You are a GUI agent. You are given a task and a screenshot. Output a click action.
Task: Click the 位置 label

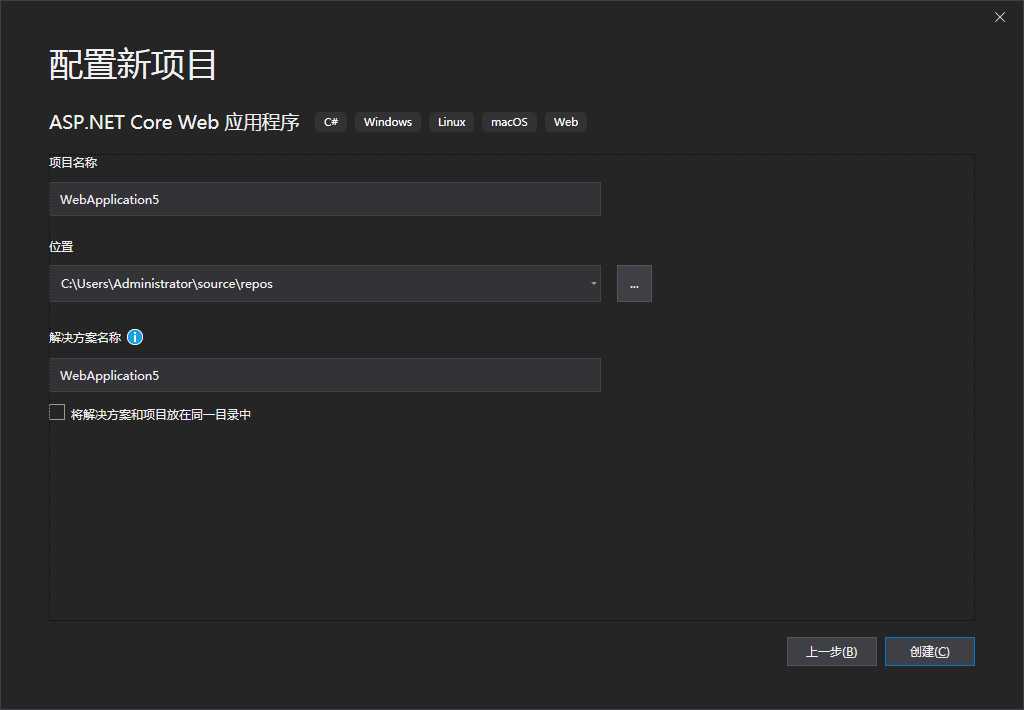tap(61, 247)
